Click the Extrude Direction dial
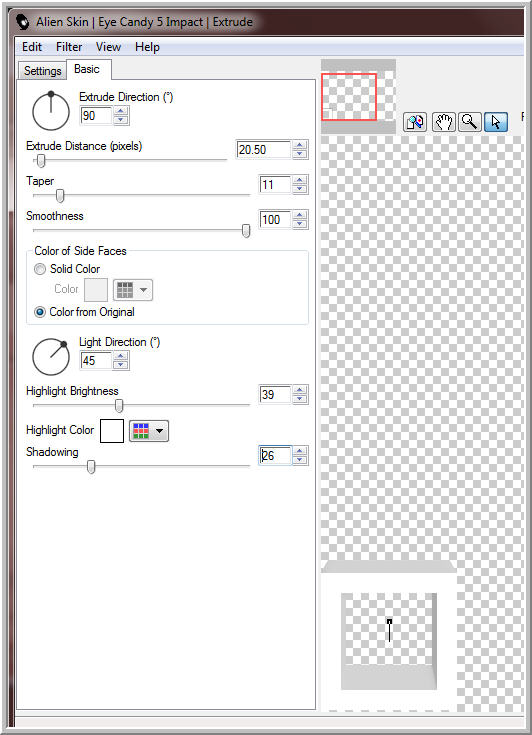Screen dimensions: 532x735 coord(51,111)
